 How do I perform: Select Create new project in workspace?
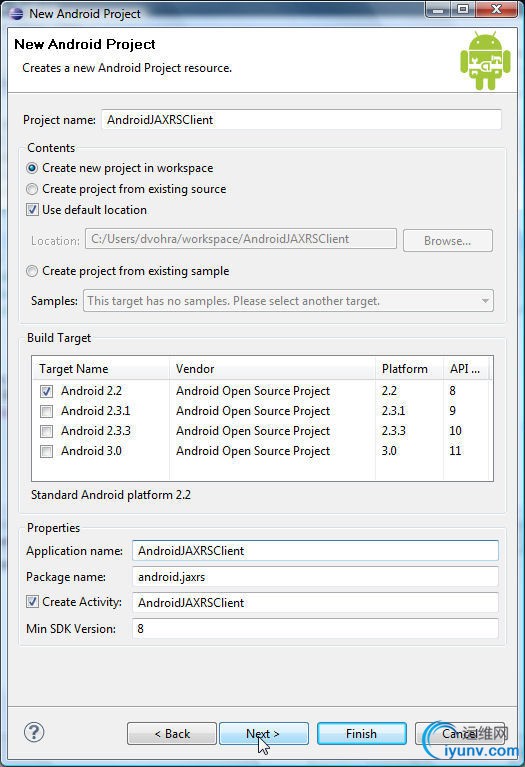(32, 168)
